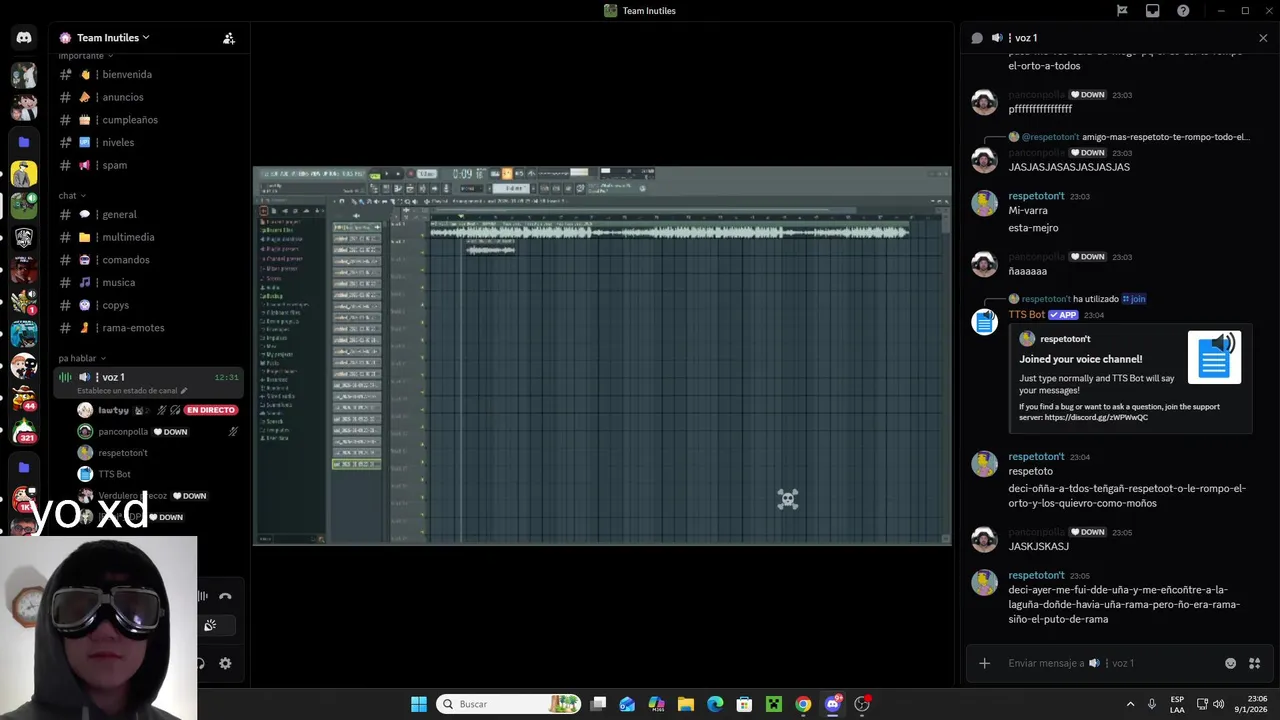The height and width of the screenshot is (720, 1280).
Task: Open the multimedia channel
Action: click(x=150, y=237)
